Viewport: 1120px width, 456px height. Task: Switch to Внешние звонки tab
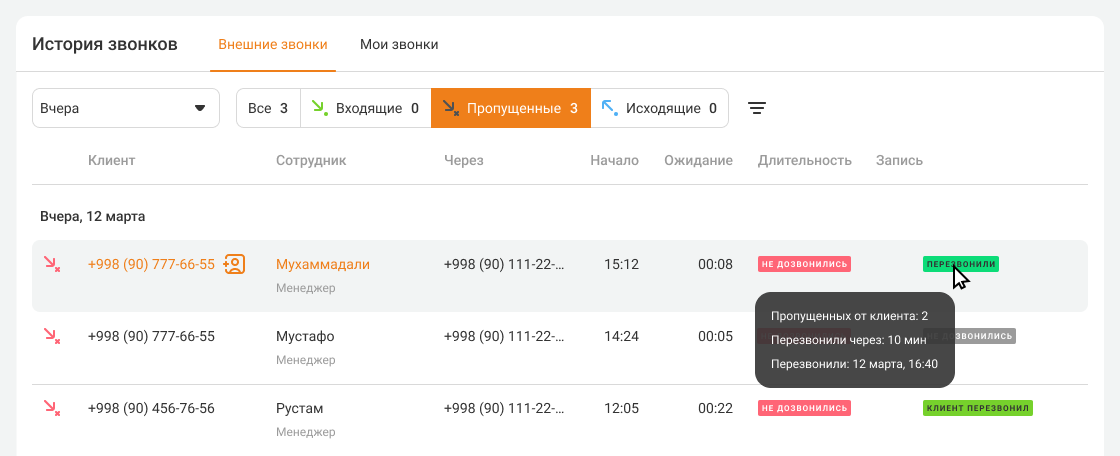272,45
